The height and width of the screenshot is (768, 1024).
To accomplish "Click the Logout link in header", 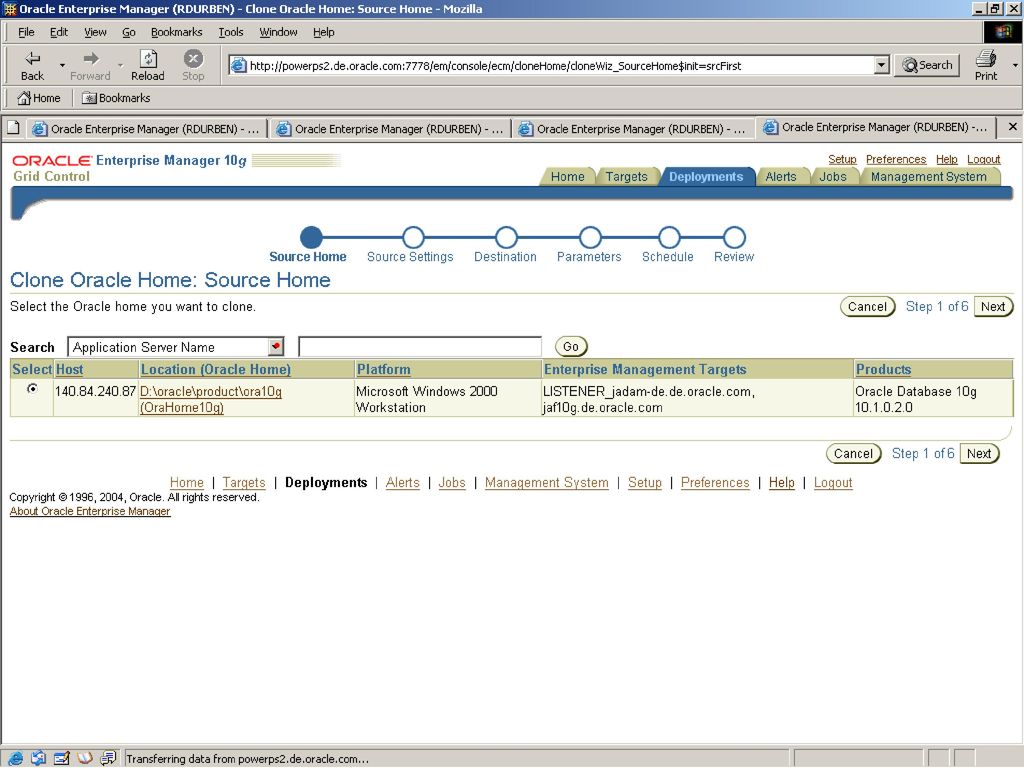I will click(x=984, y=159).
